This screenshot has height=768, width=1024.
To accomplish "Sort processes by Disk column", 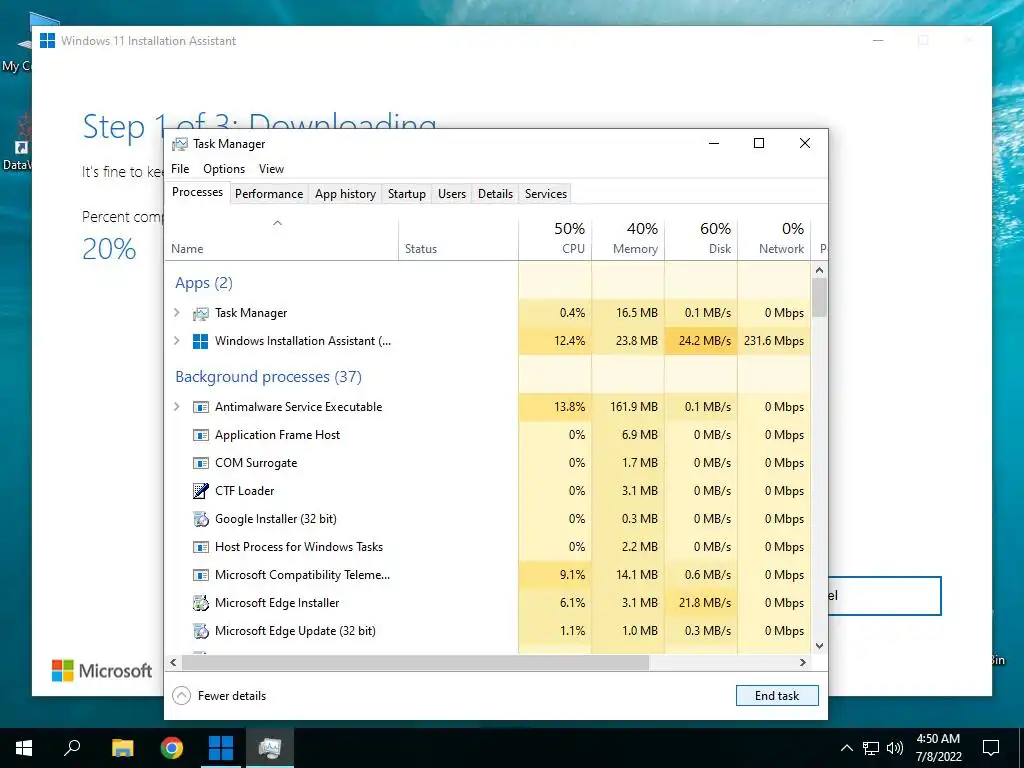I will (x=701, y=239).
